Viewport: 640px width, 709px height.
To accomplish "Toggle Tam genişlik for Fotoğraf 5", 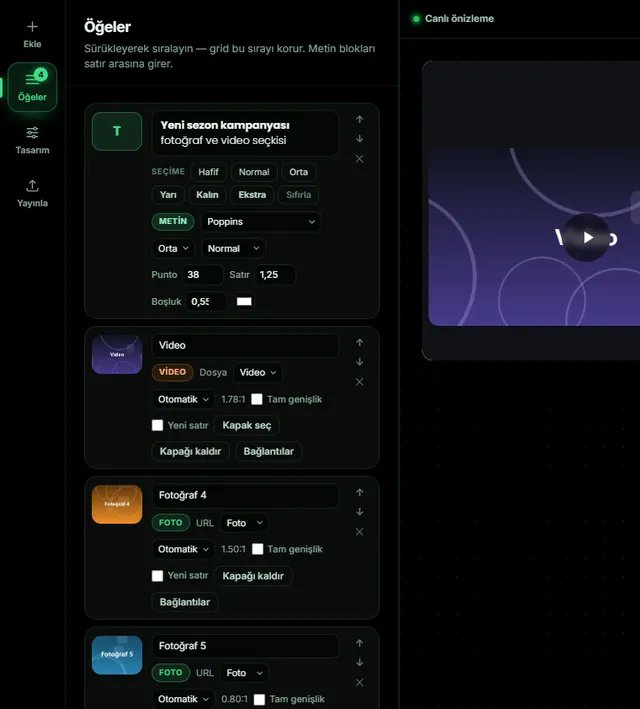I will point(260,699).
